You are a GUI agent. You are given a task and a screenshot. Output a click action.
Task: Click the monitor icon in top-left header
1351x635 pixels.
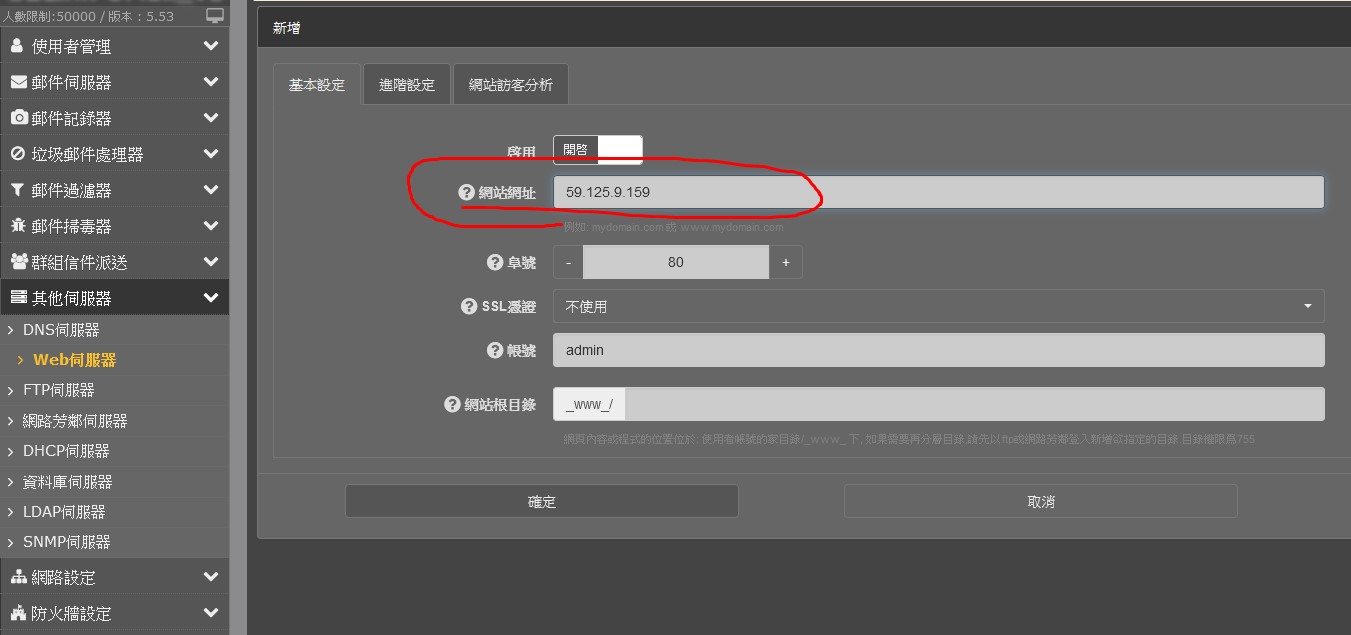[215, 16]
